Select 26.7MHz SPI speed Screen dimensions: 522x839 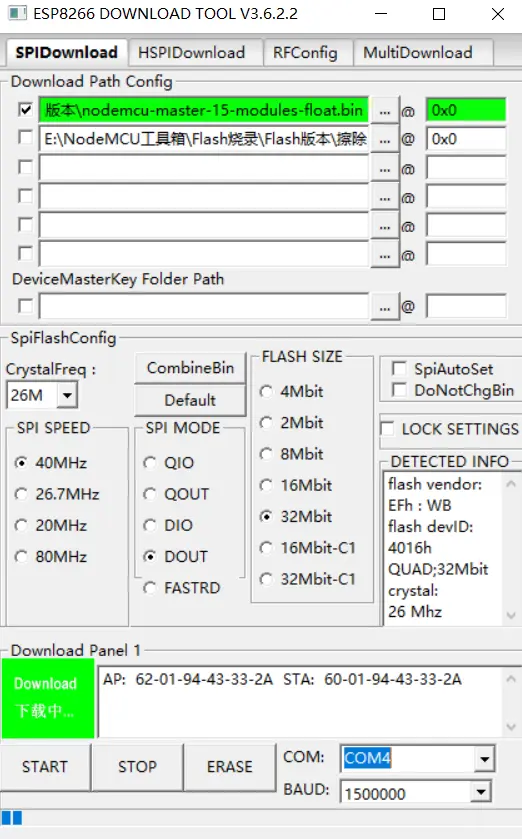tap(21, 494)
